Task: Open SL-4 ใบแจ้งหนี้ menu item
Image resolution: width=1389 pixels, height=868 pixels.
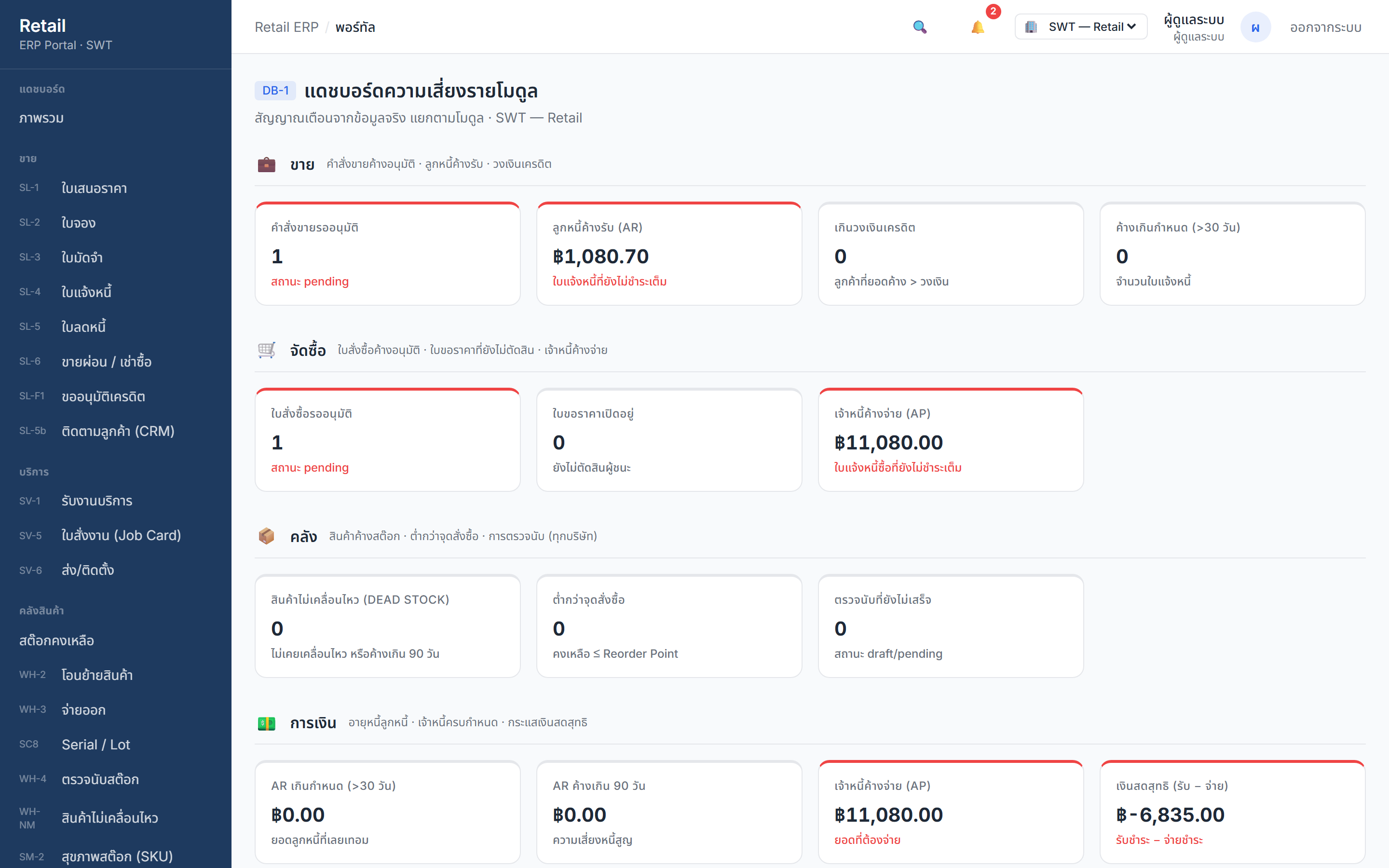Action: (115, 292)
